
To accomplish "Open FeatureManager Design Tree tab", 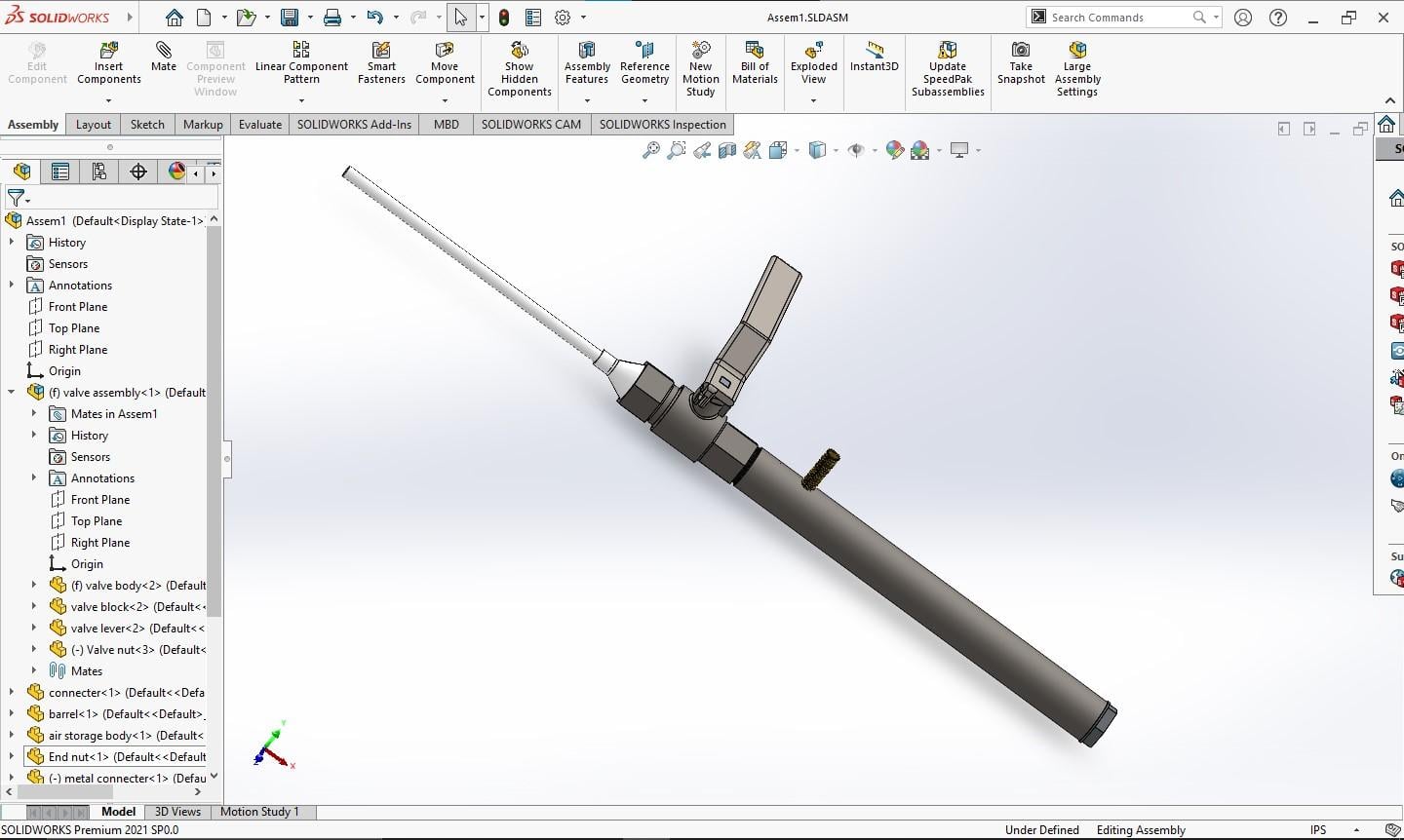I will (21, 172).
